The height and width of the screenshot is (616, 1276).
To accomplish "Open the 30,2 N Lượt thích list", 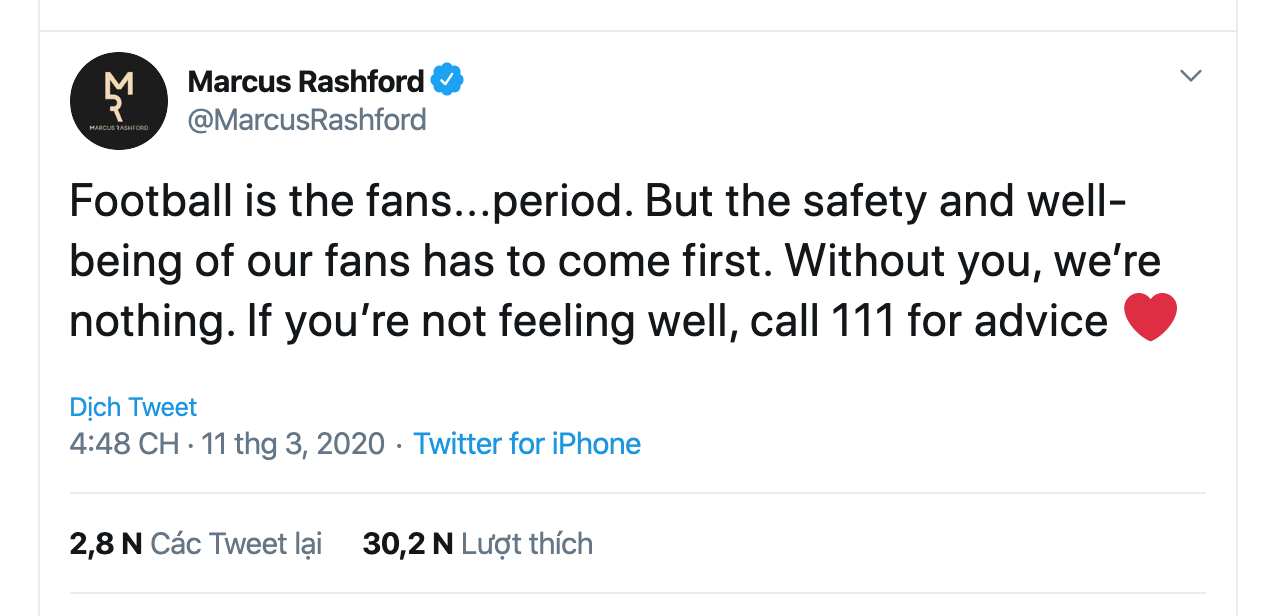I will tap(477, 543).
